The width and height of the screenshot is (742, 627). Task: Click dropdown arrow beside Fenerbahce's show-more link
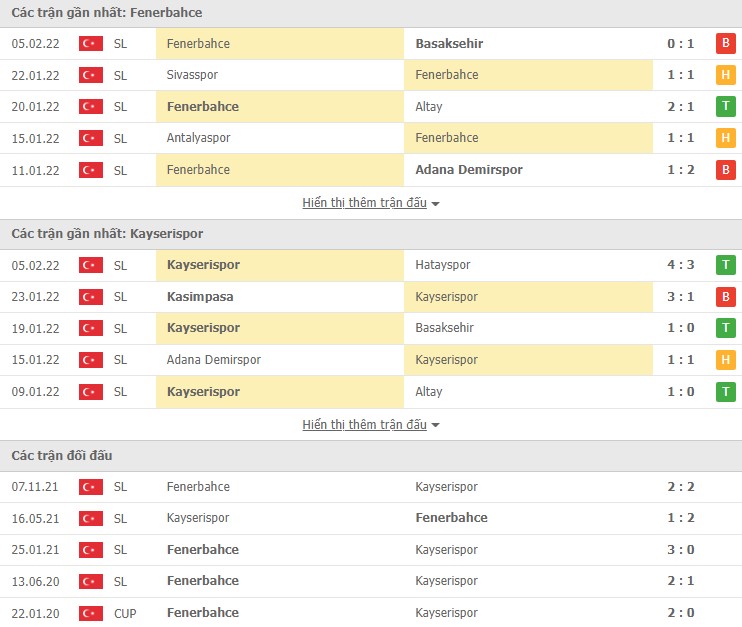click(x=436, y=203)
